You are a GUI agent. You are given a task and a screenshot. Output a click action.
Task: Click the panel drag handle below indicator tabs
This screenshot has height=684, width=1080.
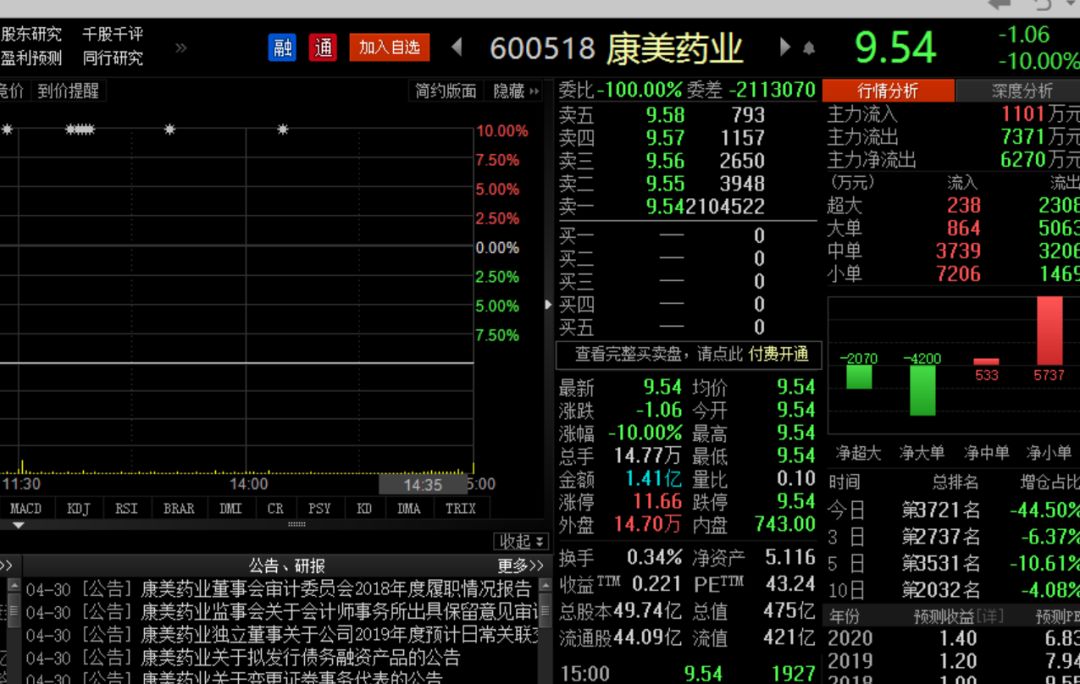click(296, 525)
